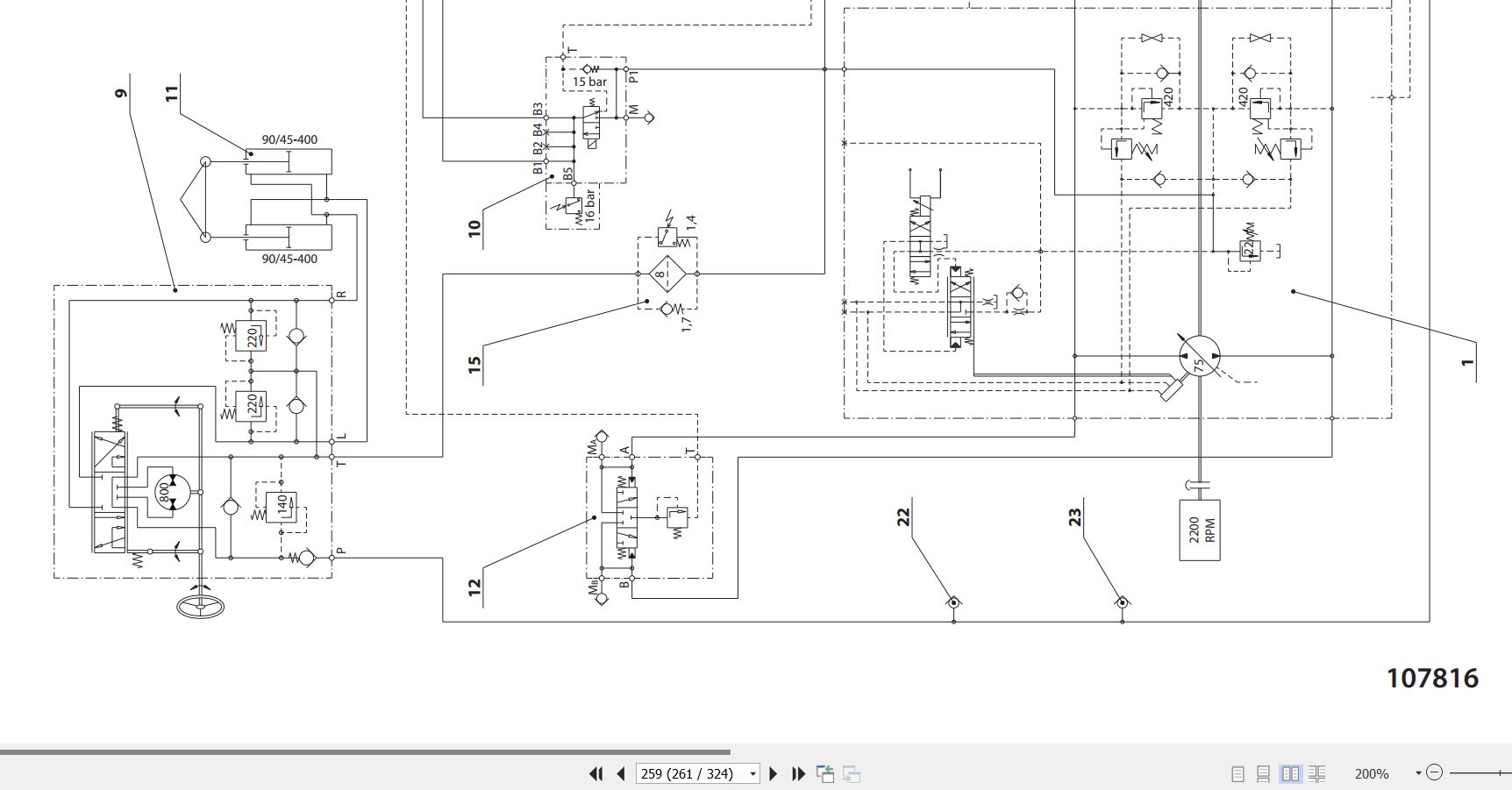Screen dimensions: 1512x790
Task: Go to the previous page
Action: pyautogui.click(x=621, y=774)
